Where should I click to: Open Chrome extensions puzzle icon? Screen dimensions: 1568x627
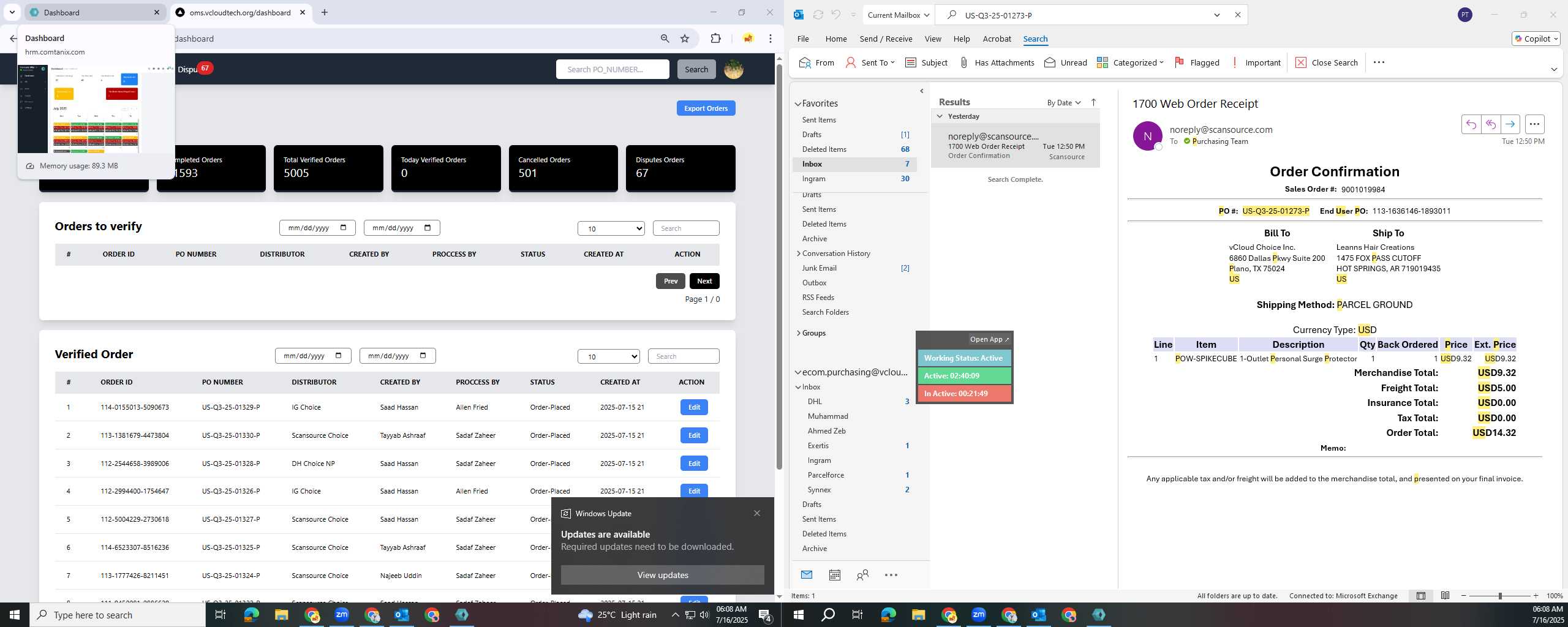[715, 39]
